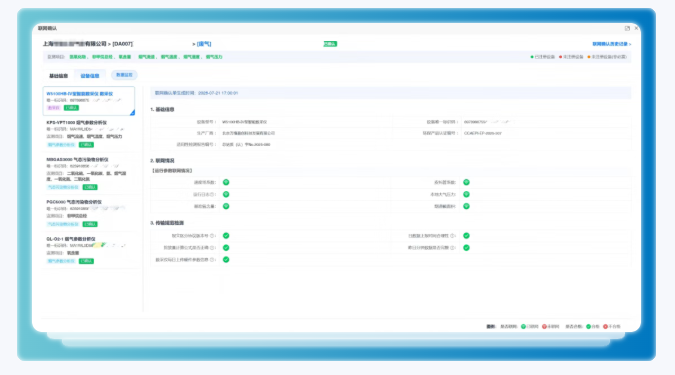
Task: Click the help icon beside 昨日分钟数据是否完整
Action: 452,248
